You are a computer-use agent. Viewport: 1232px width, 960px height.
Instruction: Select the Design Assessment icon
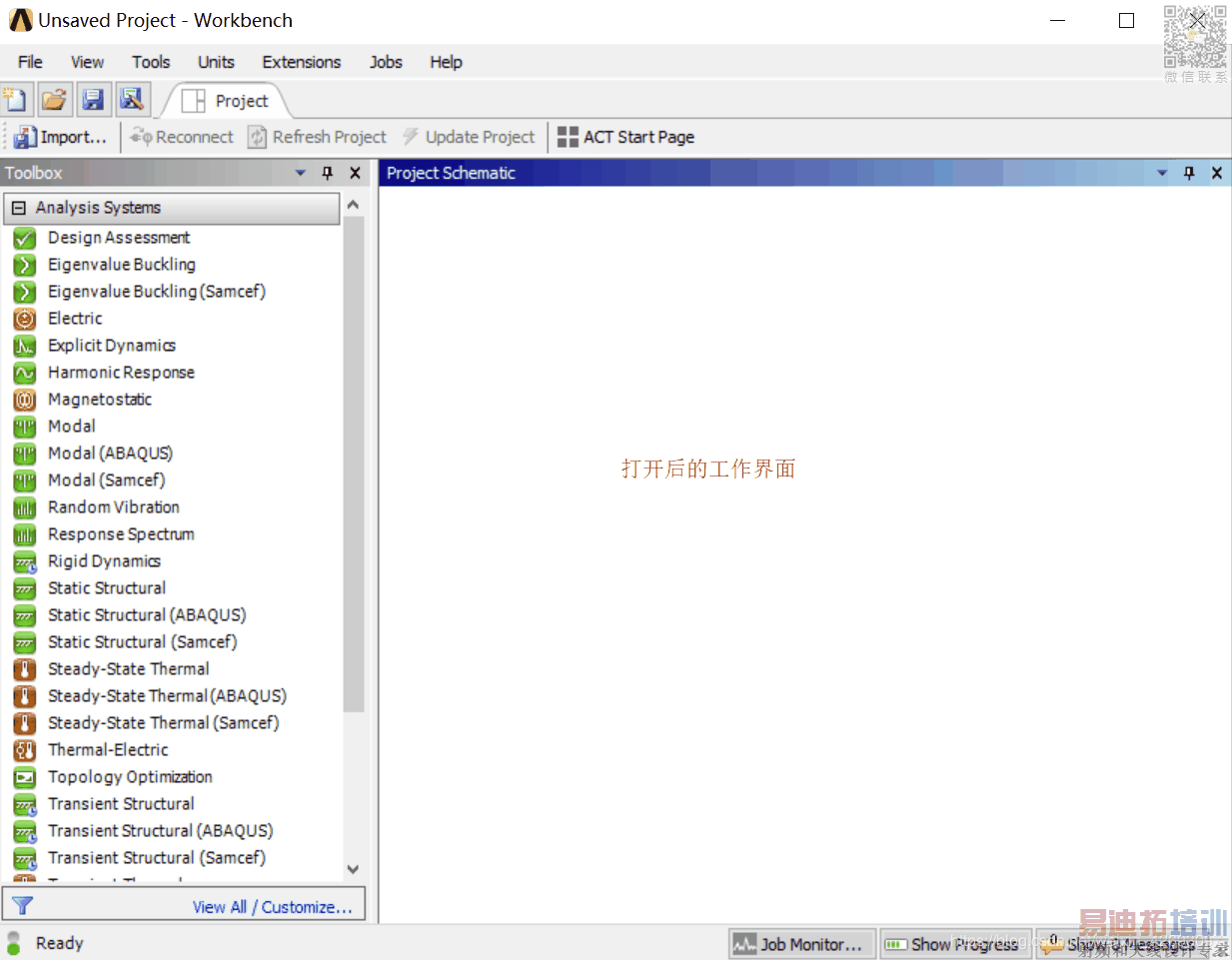pyautogui.click(x=25, y=238)
